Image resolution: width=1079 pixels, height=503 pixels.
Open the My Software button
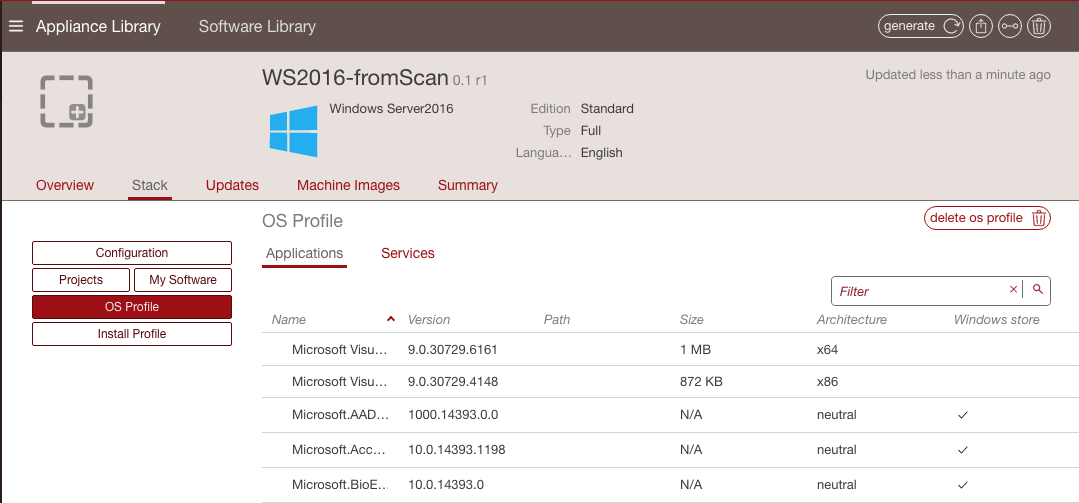[183, 280]
